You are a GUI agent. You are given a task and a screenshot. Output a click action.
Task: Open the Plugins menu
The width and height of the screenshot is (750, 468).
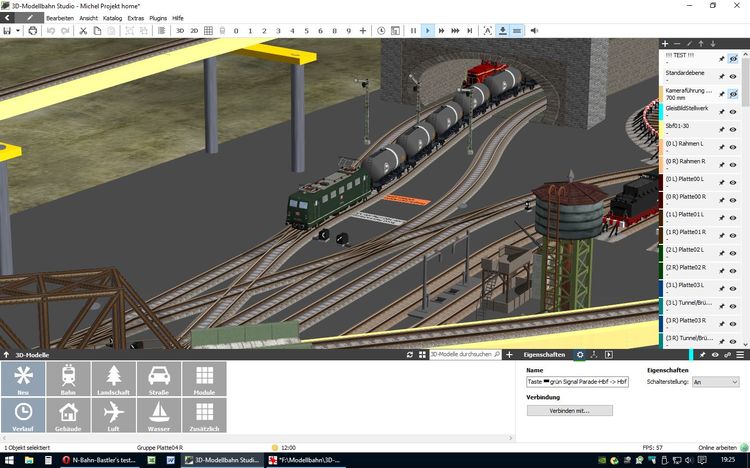[157, 18]
